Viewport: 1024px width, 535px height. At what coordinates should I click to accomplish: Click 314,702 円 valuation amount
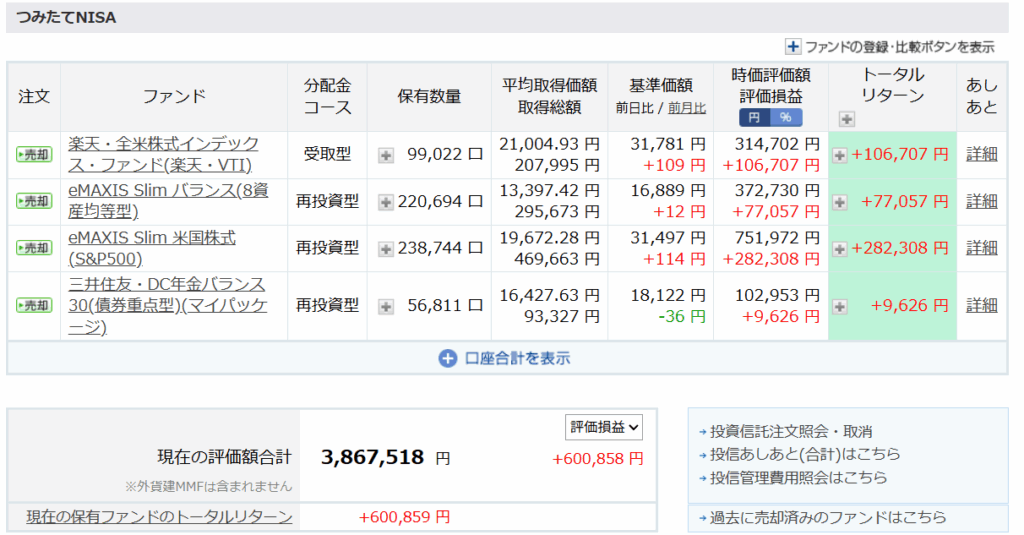776,144
